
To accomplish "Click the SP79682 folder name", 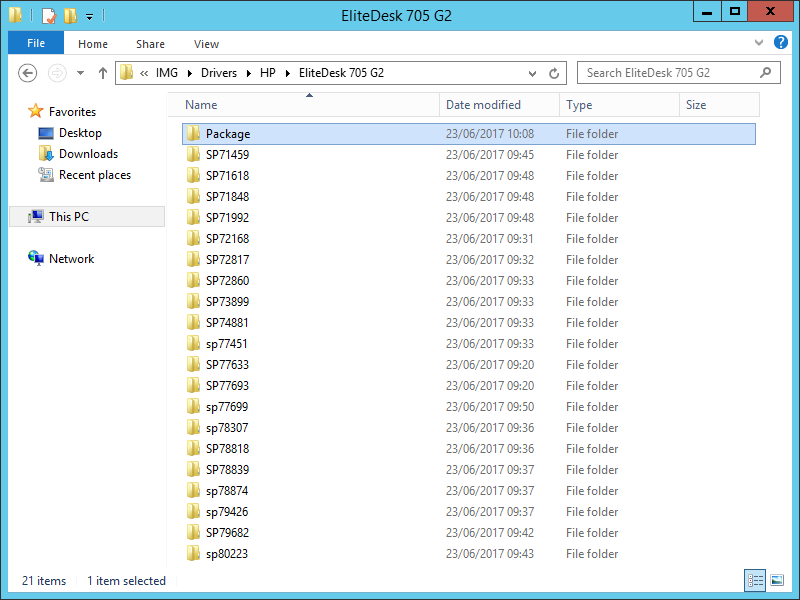I will pyautogui.click(x=228, y=533).
